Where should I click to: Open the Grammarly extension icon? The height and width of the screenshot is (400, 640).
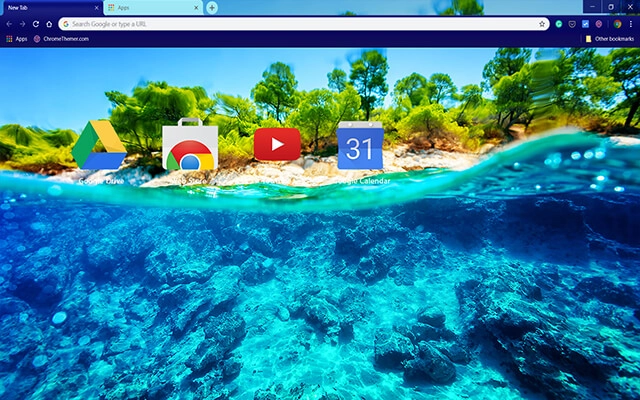point(559,24)
